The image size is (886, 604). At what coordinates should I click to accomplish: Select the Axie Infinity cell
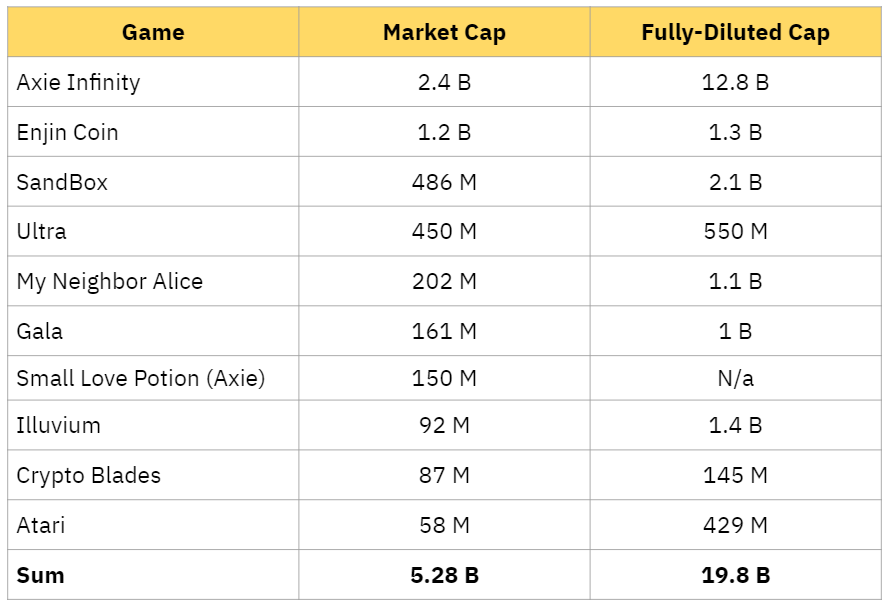click(78, 83)
